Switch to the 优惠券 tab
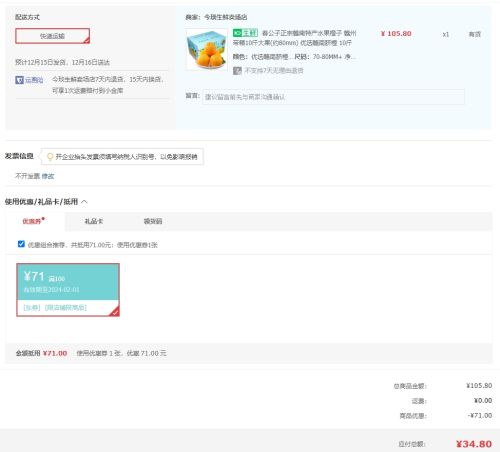The image size is (500, 452). tap(33, 221)
